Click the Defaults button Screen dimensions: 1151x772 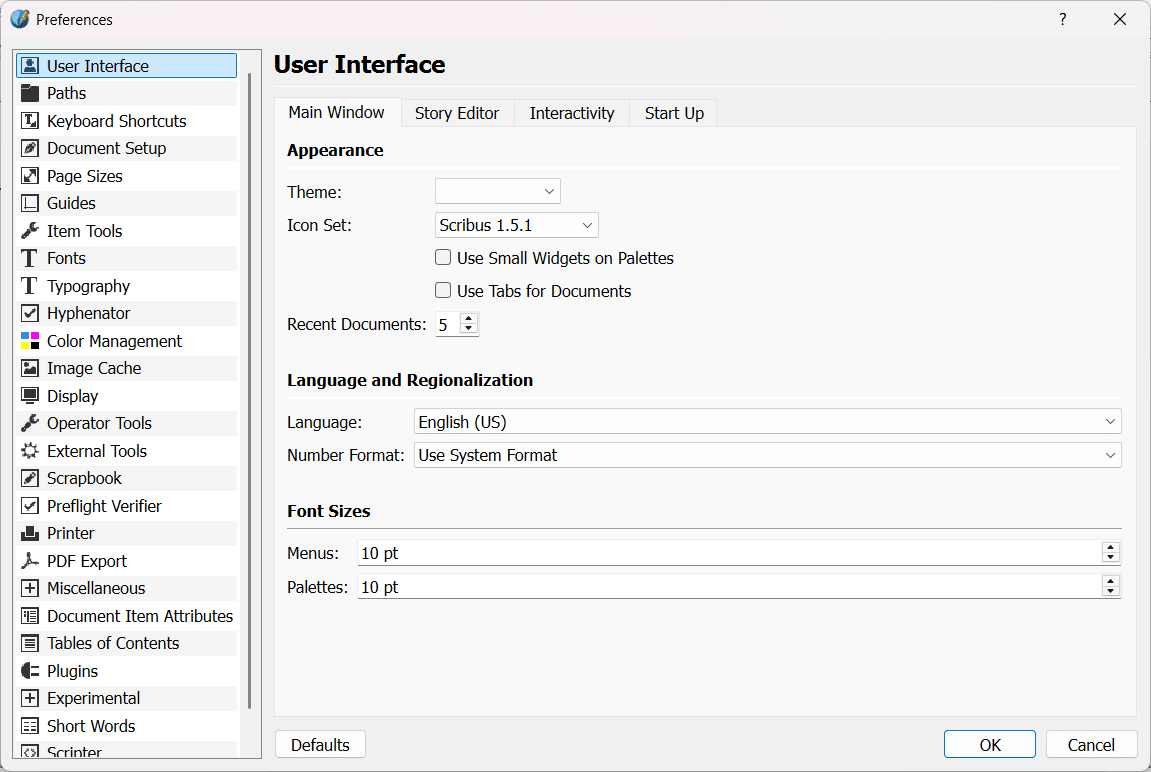click(x=320, y=745)
